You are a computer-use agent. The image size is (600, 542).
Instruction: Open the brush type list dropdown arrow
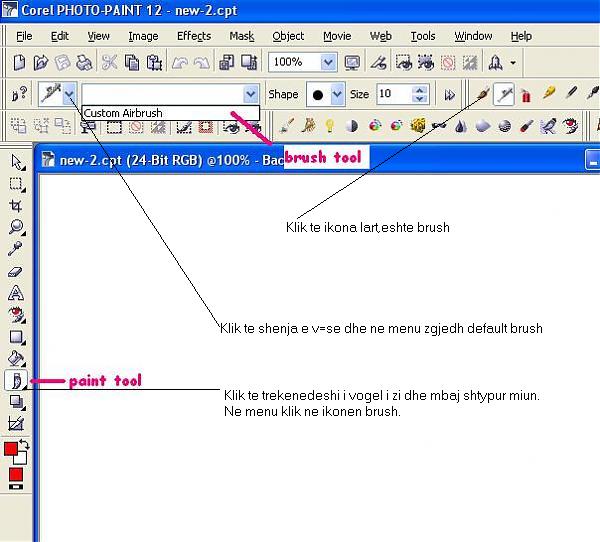pyautogui.click(x=251, y=94)
